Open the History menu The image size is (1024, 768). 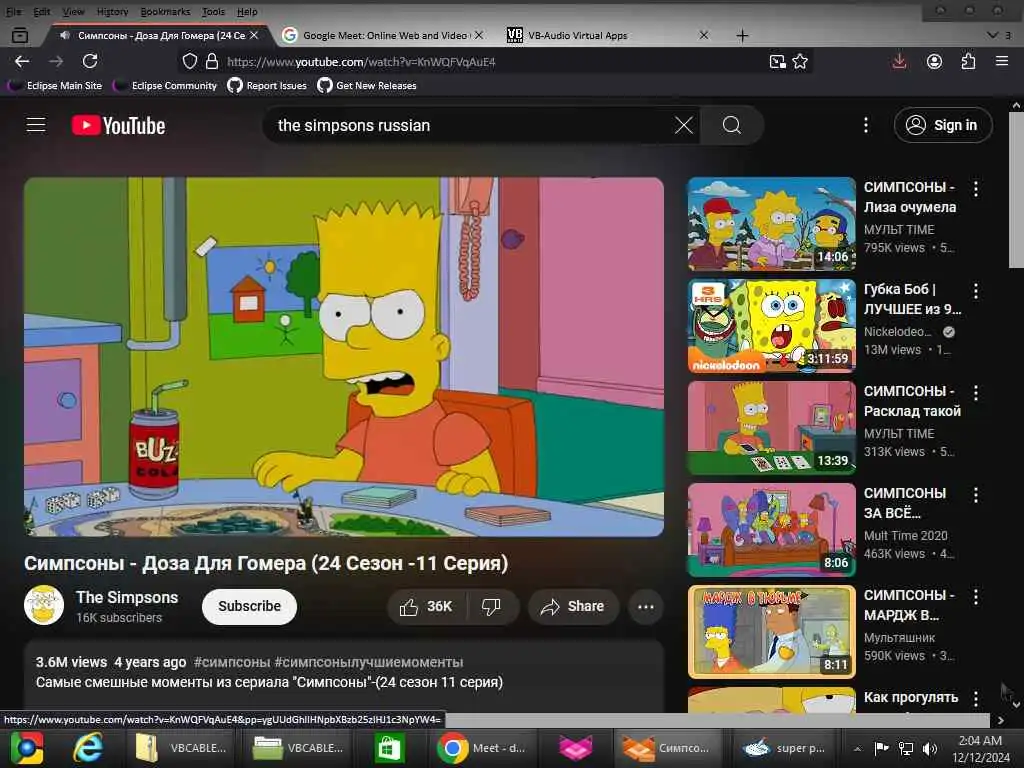(x=112, y=12)
